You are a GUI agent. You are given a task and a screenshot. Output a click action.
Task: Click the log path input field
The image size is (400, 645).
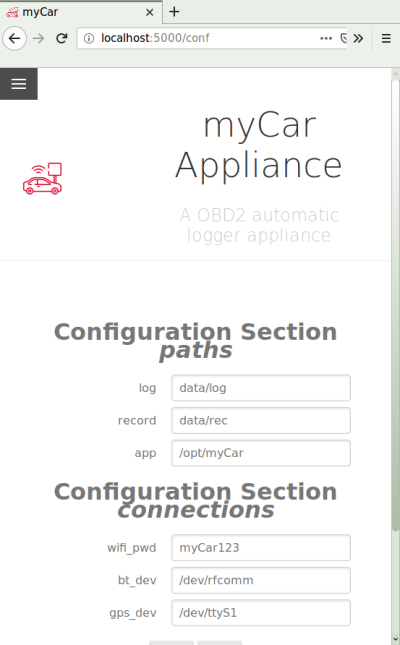[x=261, y=387]
